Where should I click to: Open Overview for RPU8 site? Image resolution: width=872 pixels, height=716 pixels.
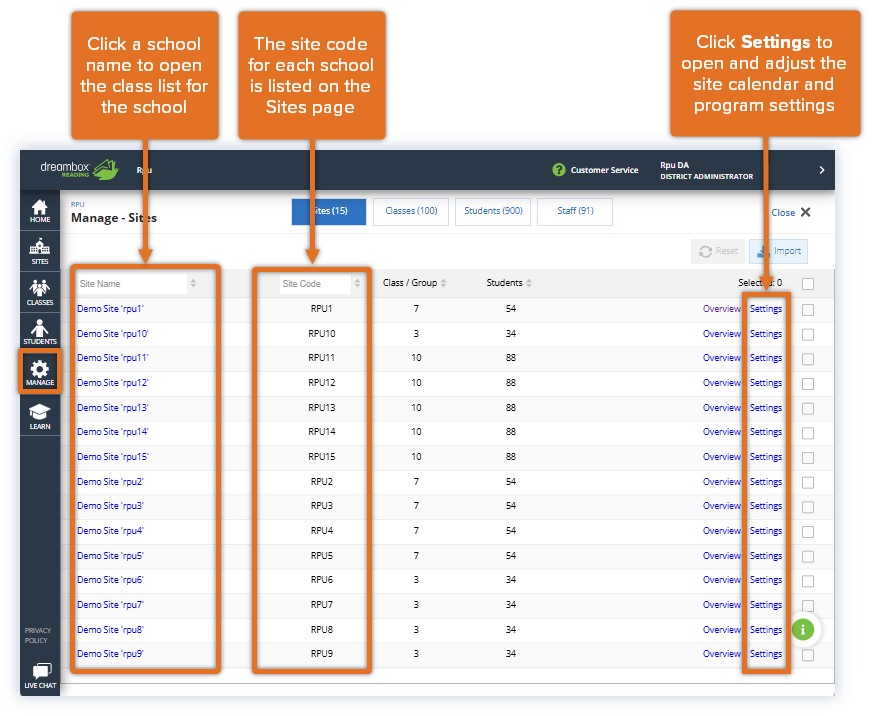[x=722, y=630]
